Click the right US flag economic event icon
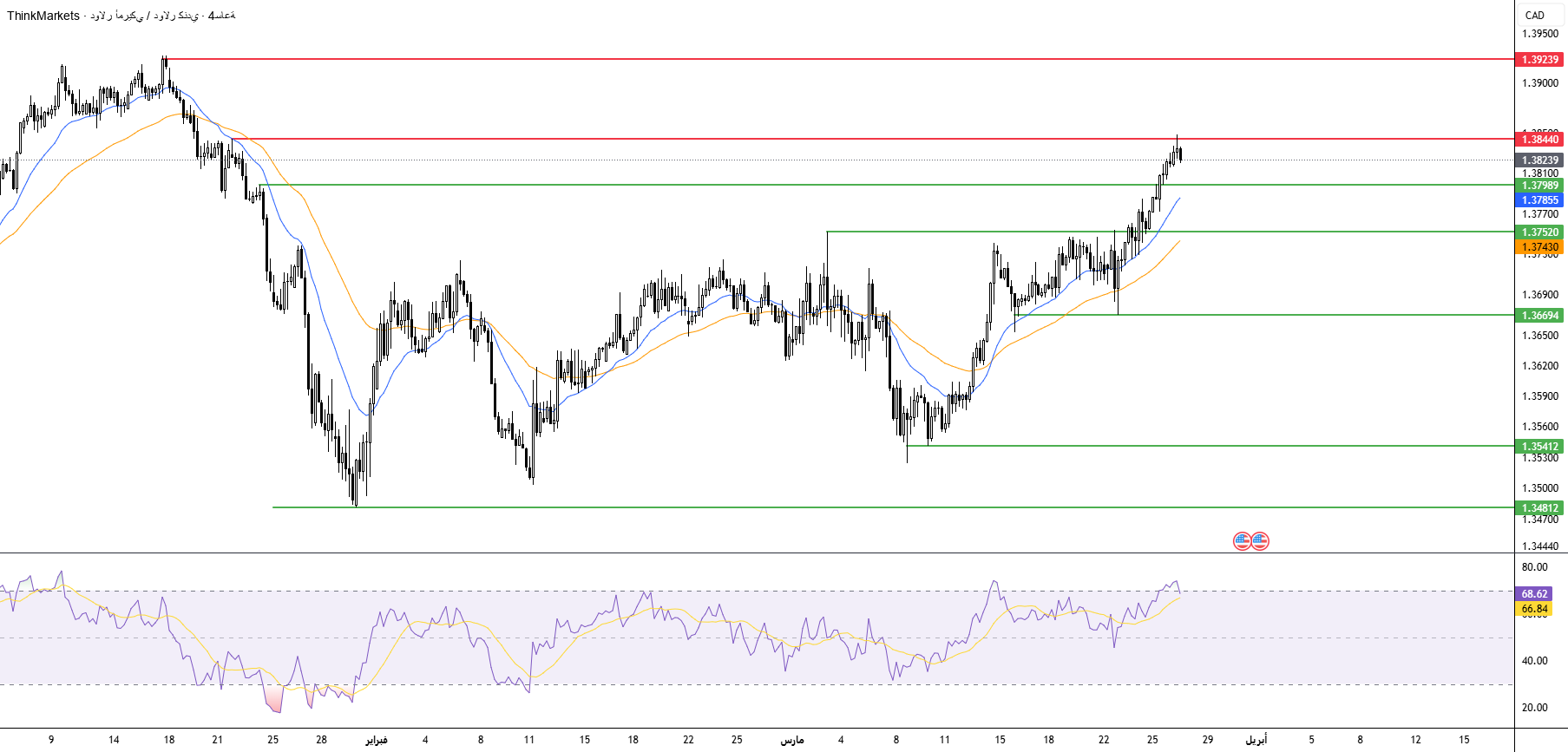 [x=1260, y=541]
